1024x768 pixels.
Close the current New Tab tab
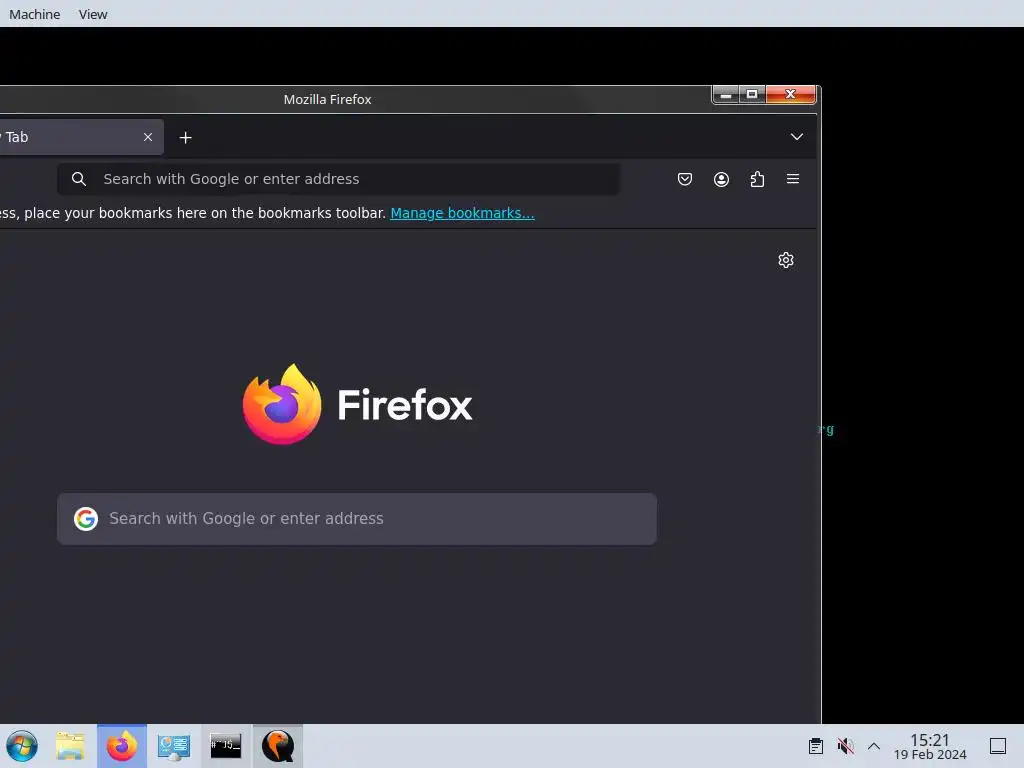(x=148, y=137)
